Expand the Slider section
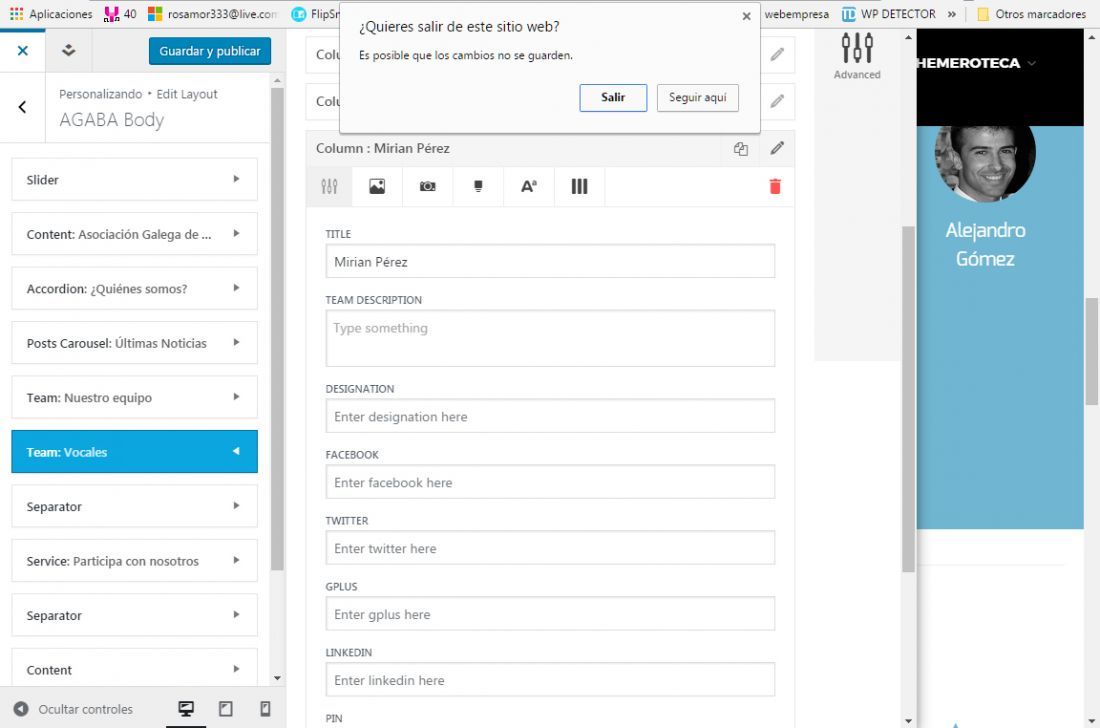1100x728 pixels. 135,180
